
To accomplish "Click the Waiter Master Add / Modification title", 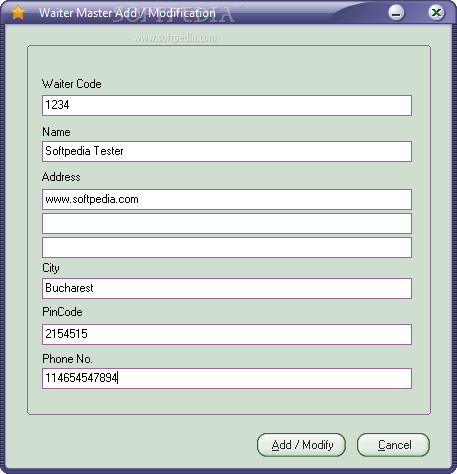I will pyautogui.click(x=127, y=13).
